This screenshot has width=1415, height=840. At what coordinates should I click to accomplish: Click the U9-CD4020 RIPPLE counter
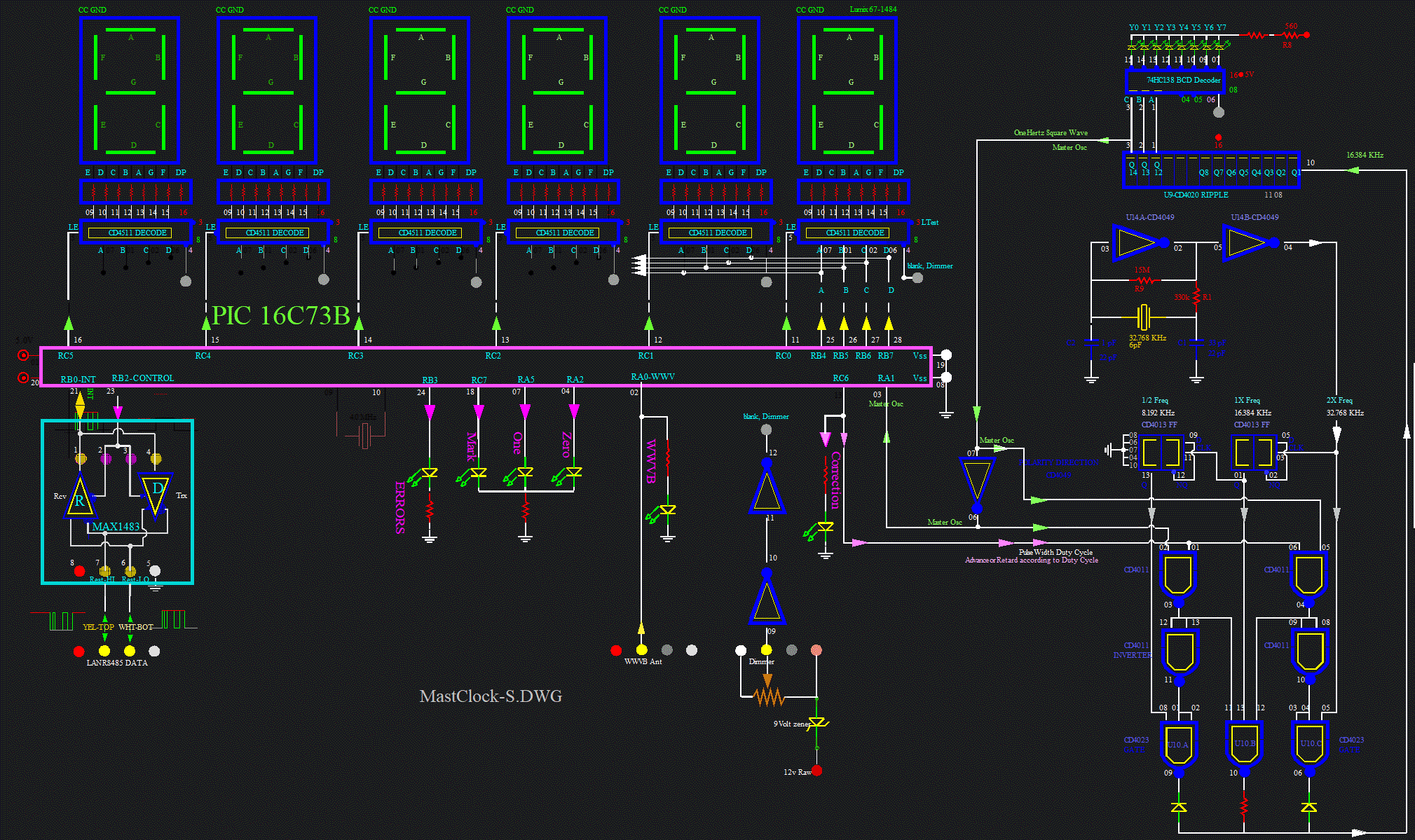1211,168
